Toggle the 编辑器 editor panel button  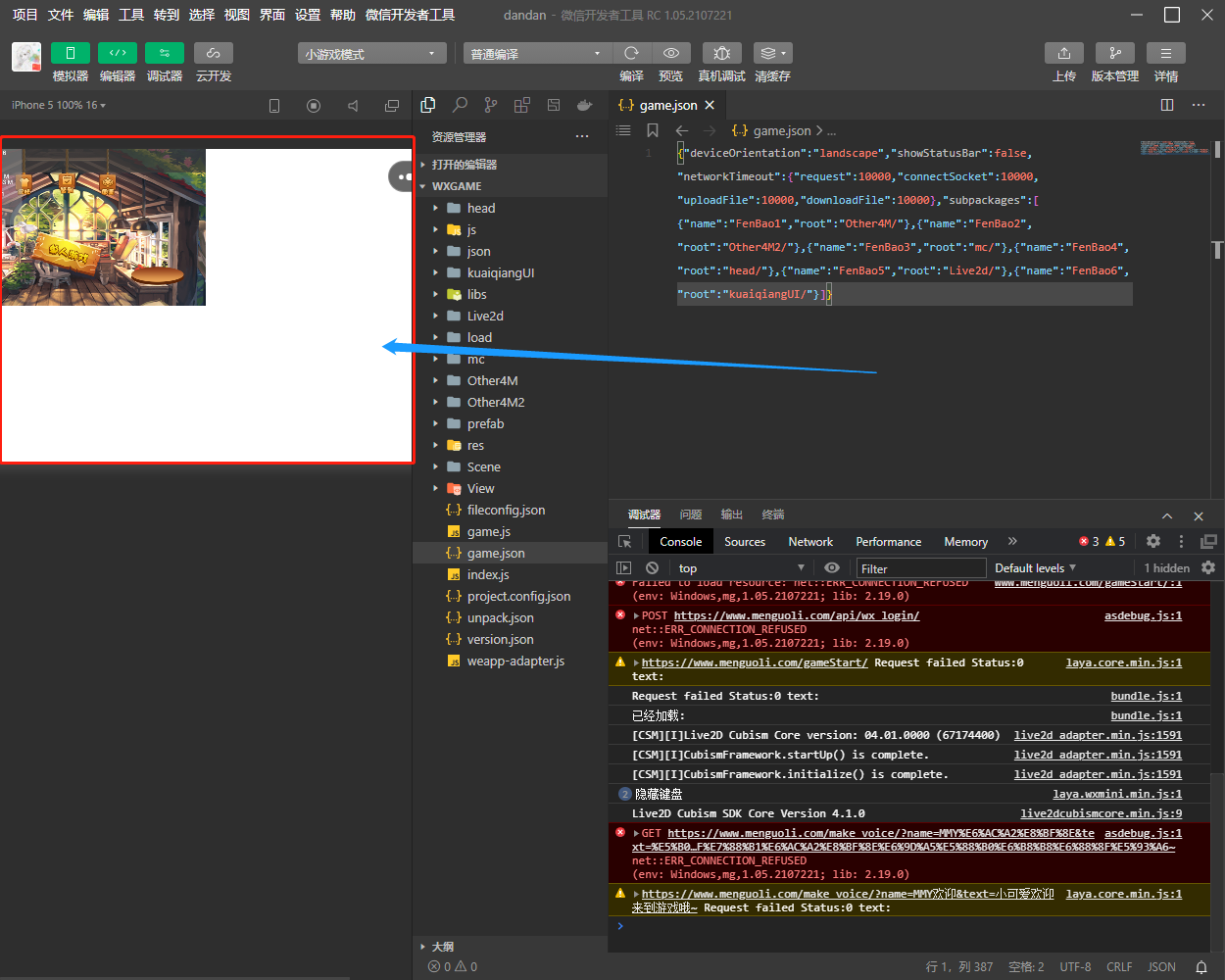click(x=118, y=53)
